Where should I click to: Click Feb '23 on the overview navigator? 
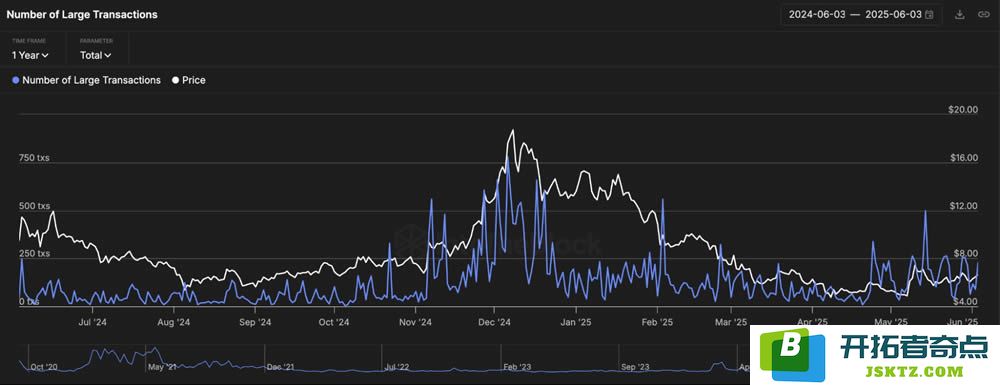coord(517,367)
